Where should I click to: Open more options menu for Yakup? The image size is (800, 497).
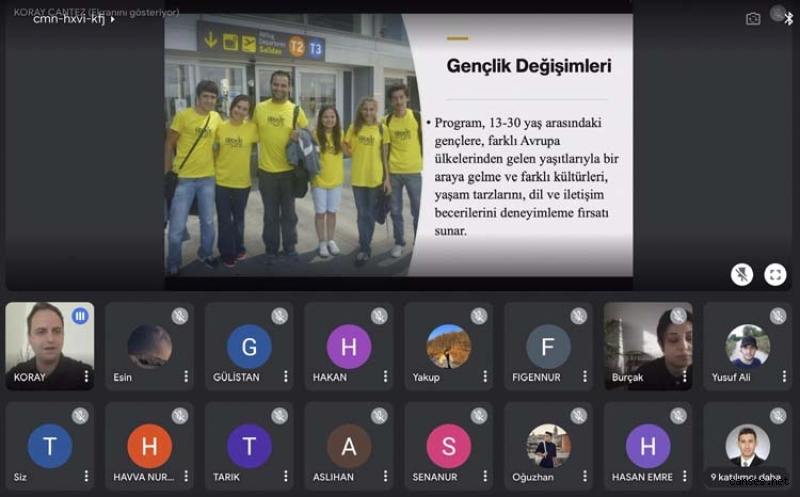(485, 377)
